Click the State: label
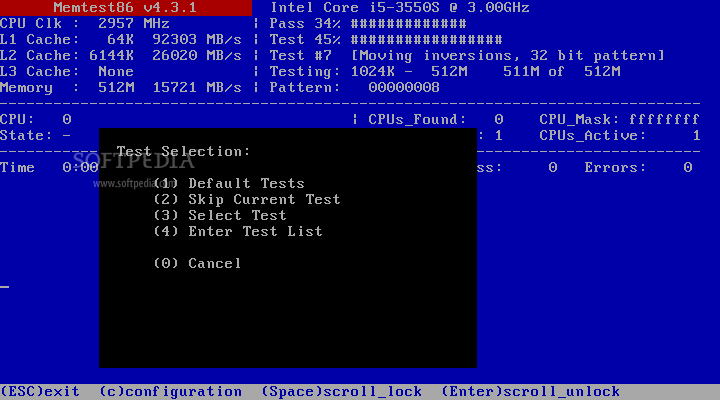Screen dimensions: 720x400 [26, 136]
